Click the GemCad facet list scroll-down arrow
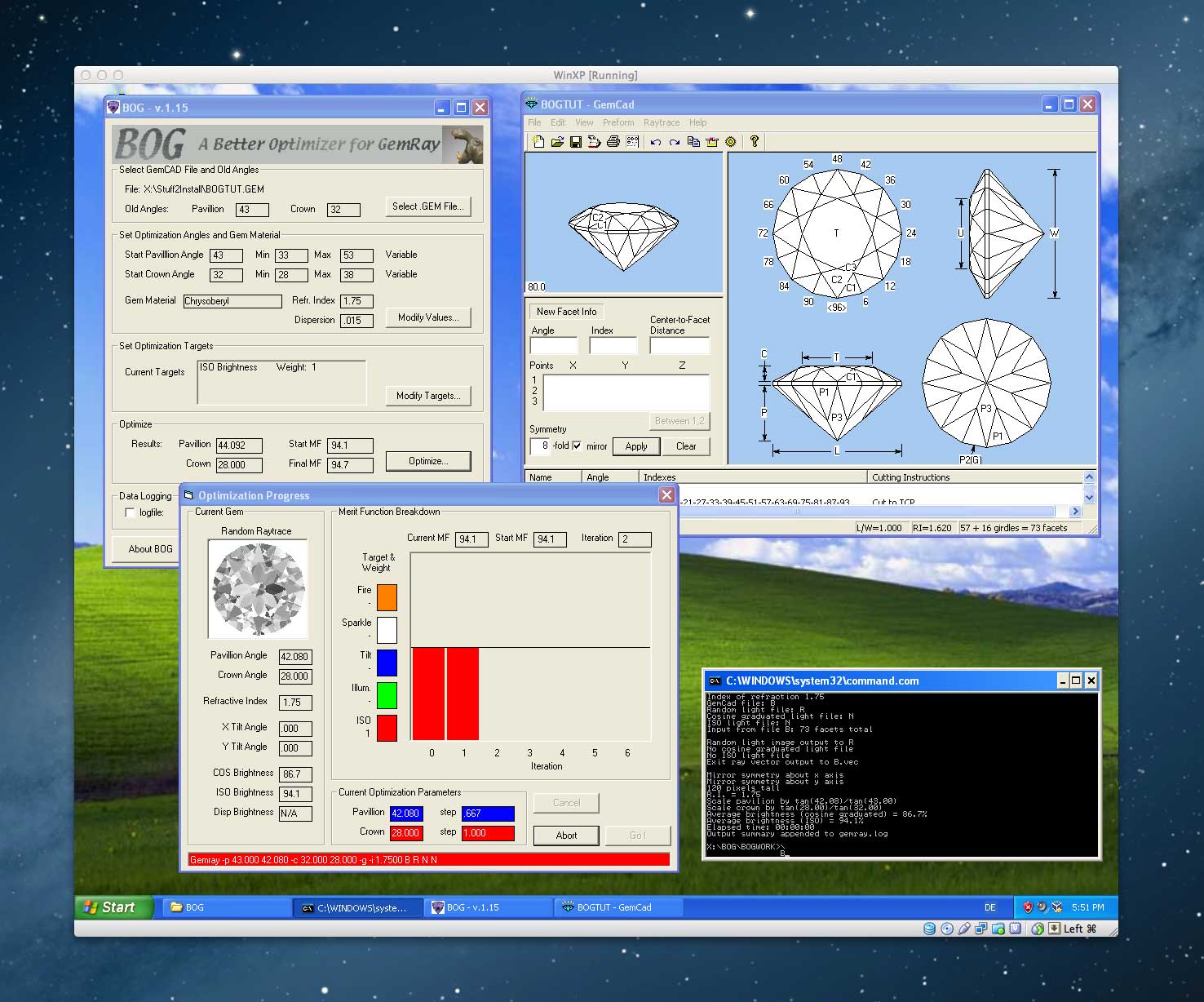The image size is (1204, 1002). (1089, 496)
